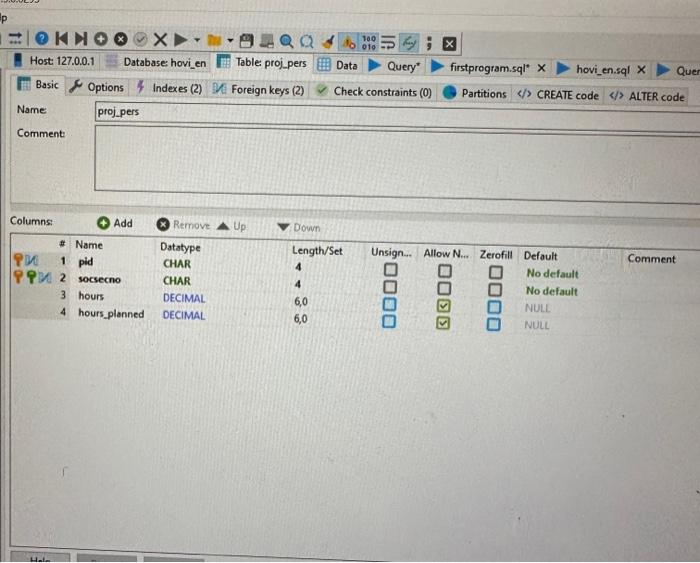
Task: Click the save as snippet icon
Action: point(267,41)
